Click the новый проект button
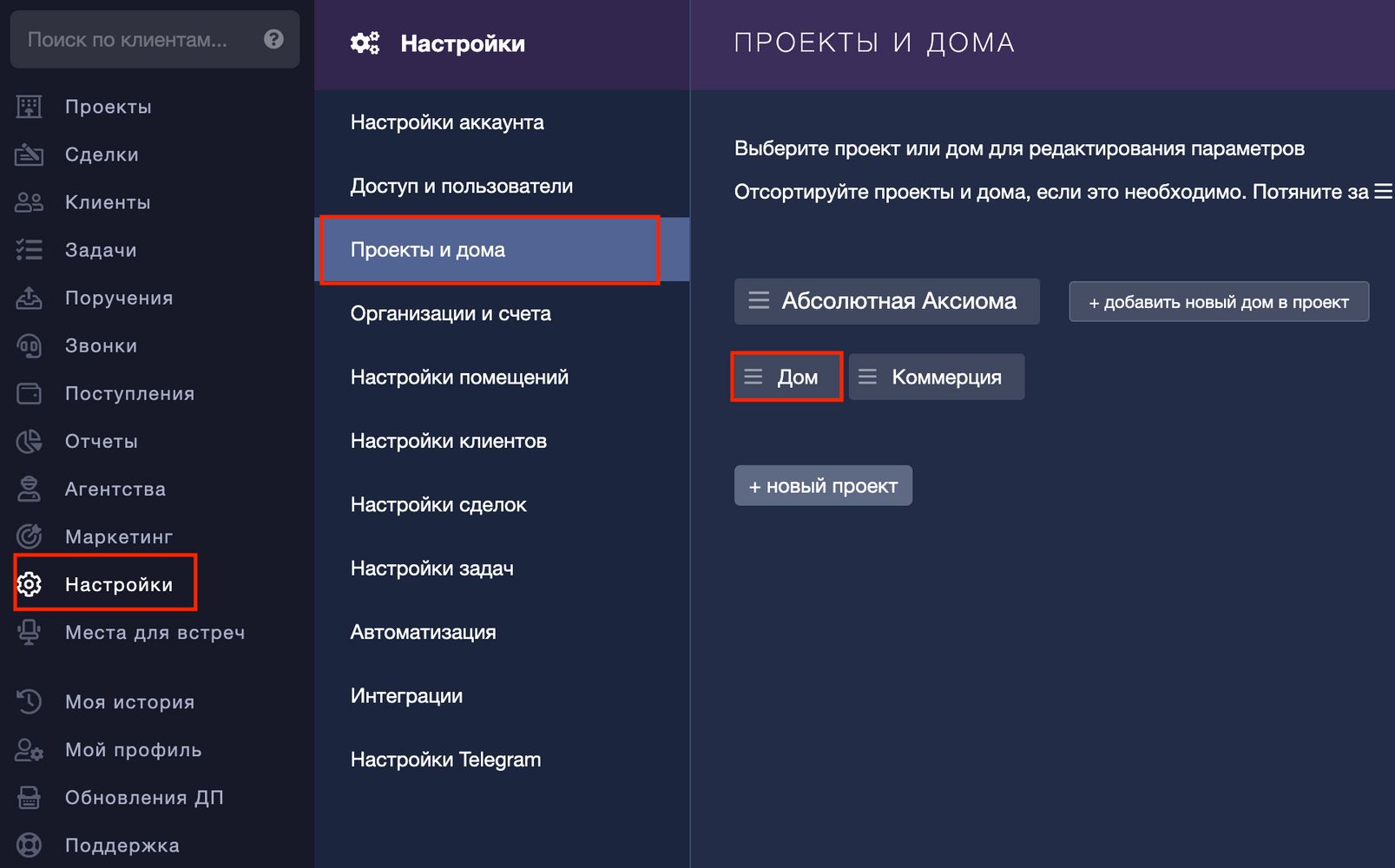Viewport: 1395px width, 868px height. tap(823, 485)
